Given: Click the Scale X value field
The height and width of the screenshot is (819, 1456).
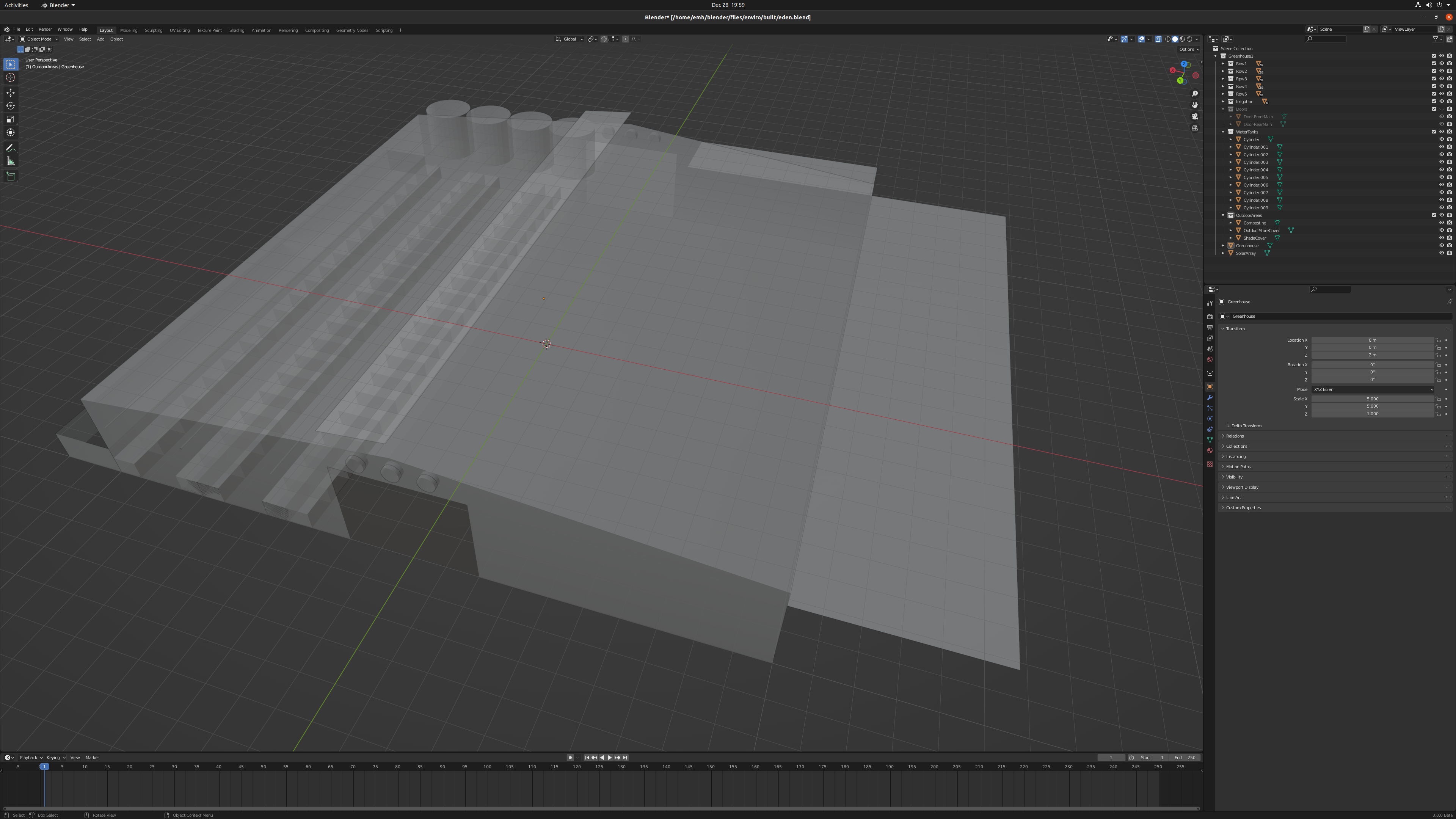Looking at the screenshot, I should click(1372, 399).
